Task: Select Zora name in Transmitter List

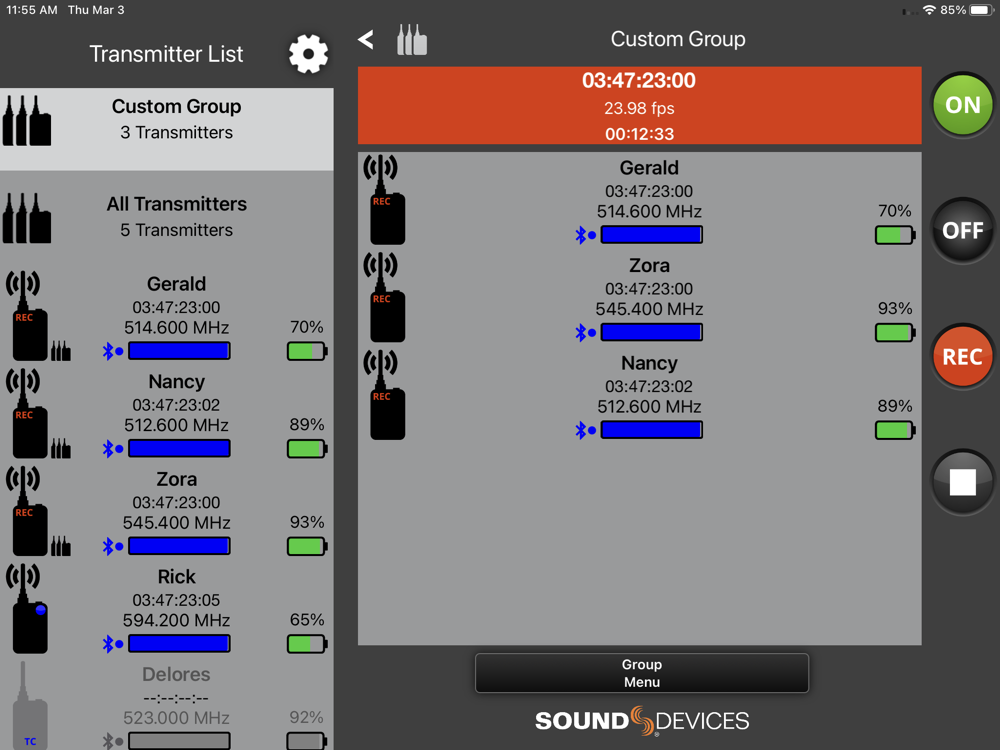Action: point(177,479)
